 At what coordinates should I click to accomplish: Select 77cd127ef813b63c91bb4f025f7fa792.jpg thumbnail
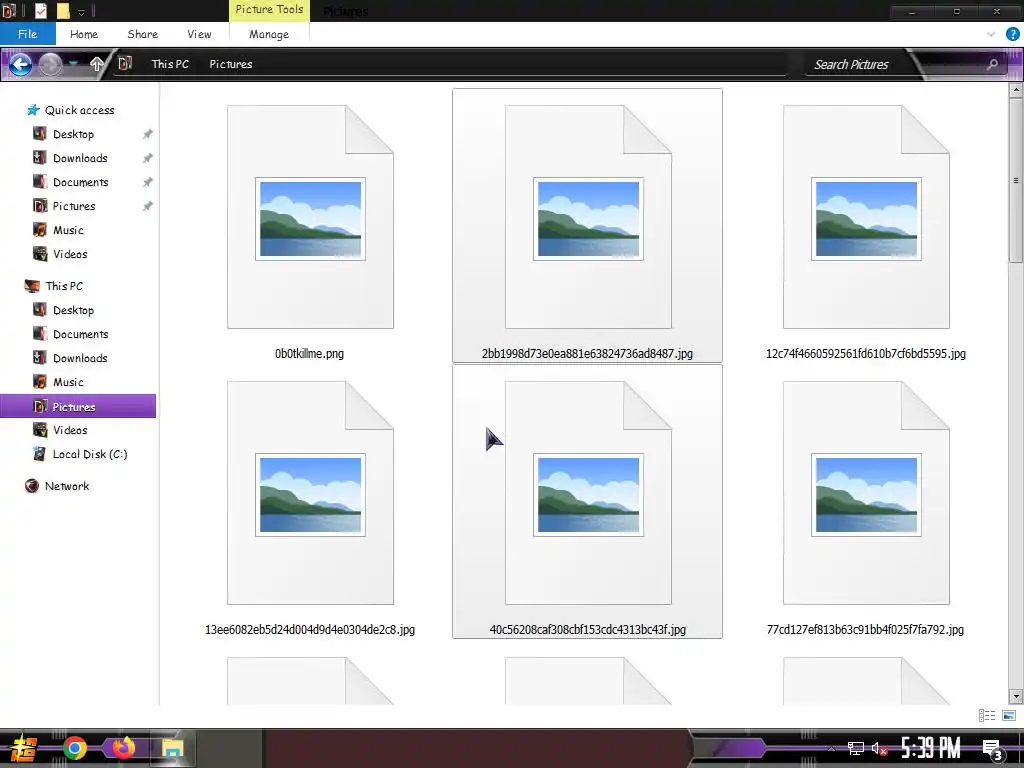point(866,493)
